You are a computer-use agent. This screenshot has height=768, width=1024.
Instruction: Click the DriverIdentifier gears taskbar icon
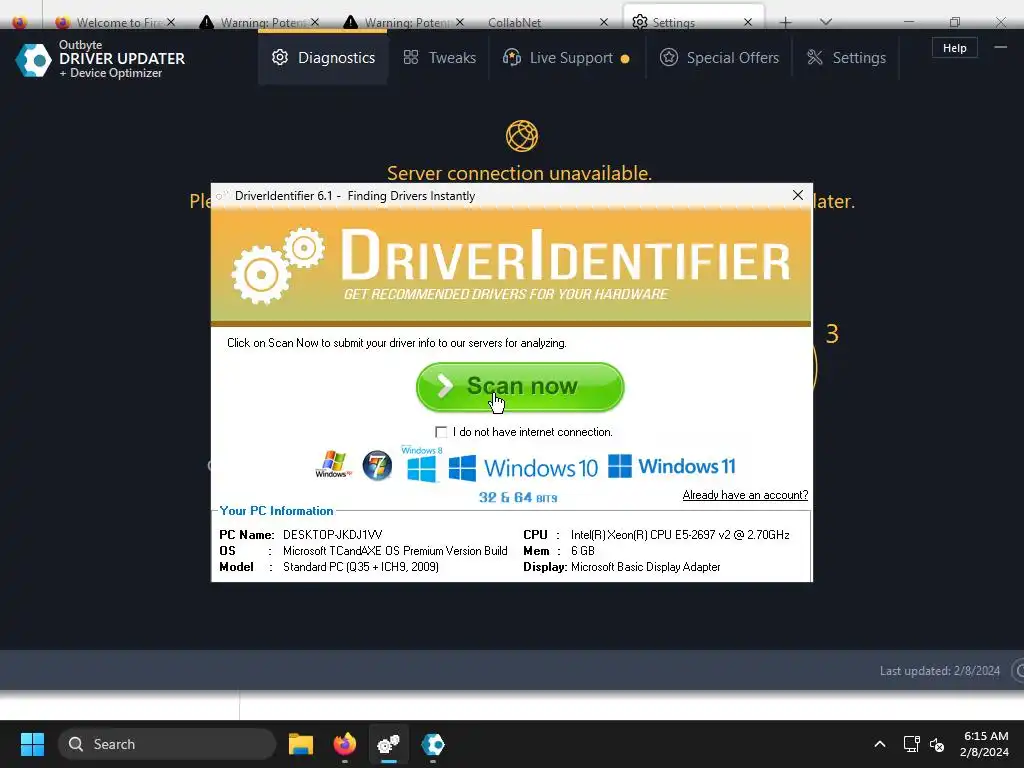point(389,744)
